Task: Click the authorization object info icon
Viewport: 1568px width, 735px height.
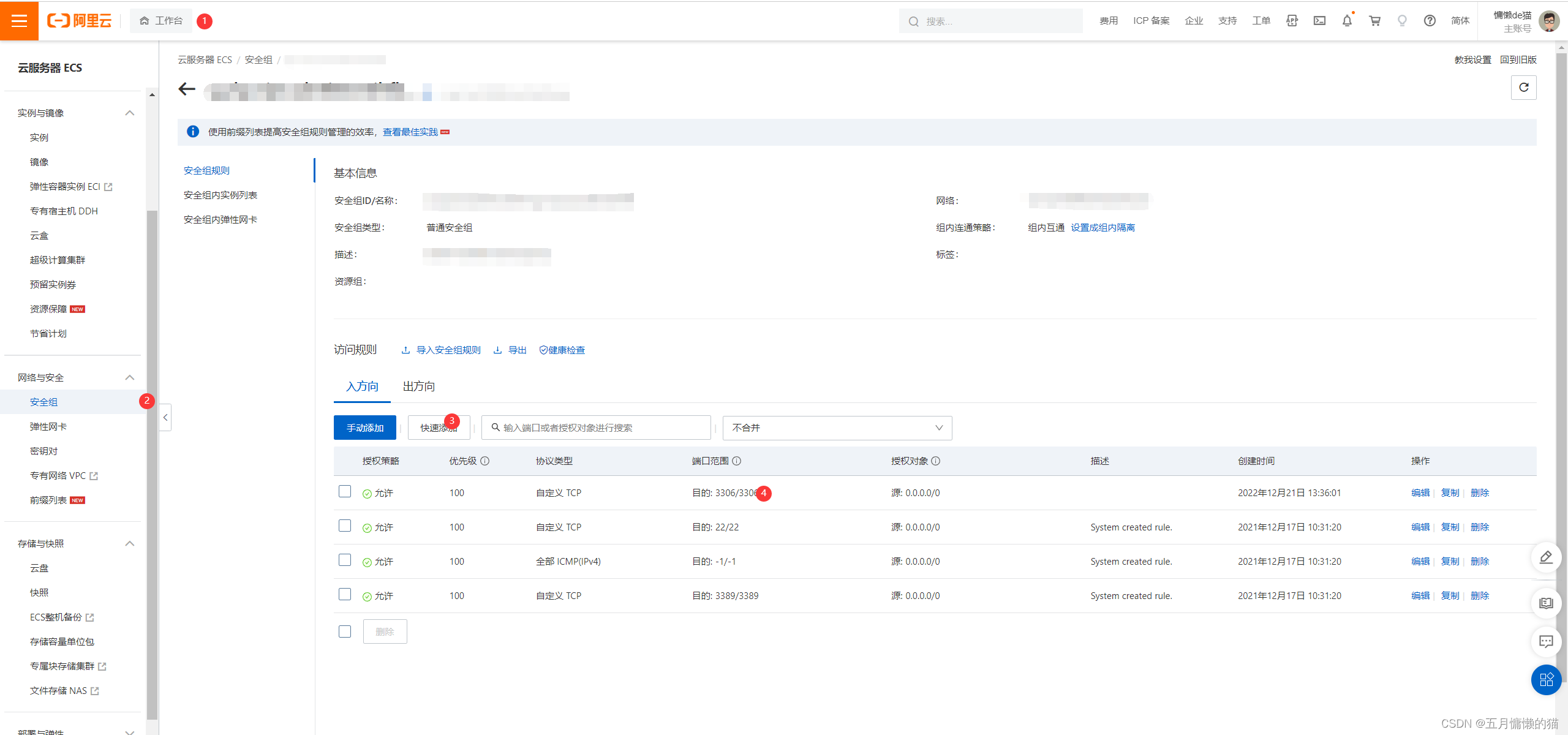Action: pos(936,461)
